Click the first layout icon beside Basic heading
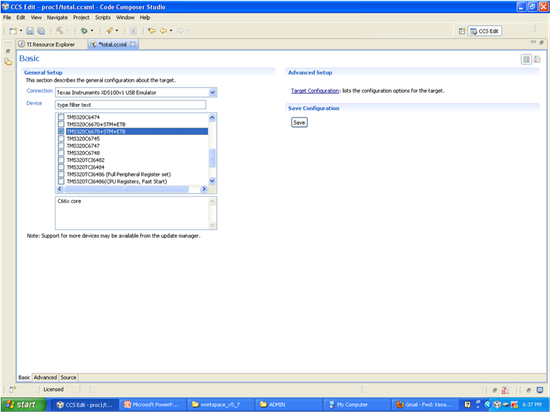The image size is (550, 412). tap(526, 60)
